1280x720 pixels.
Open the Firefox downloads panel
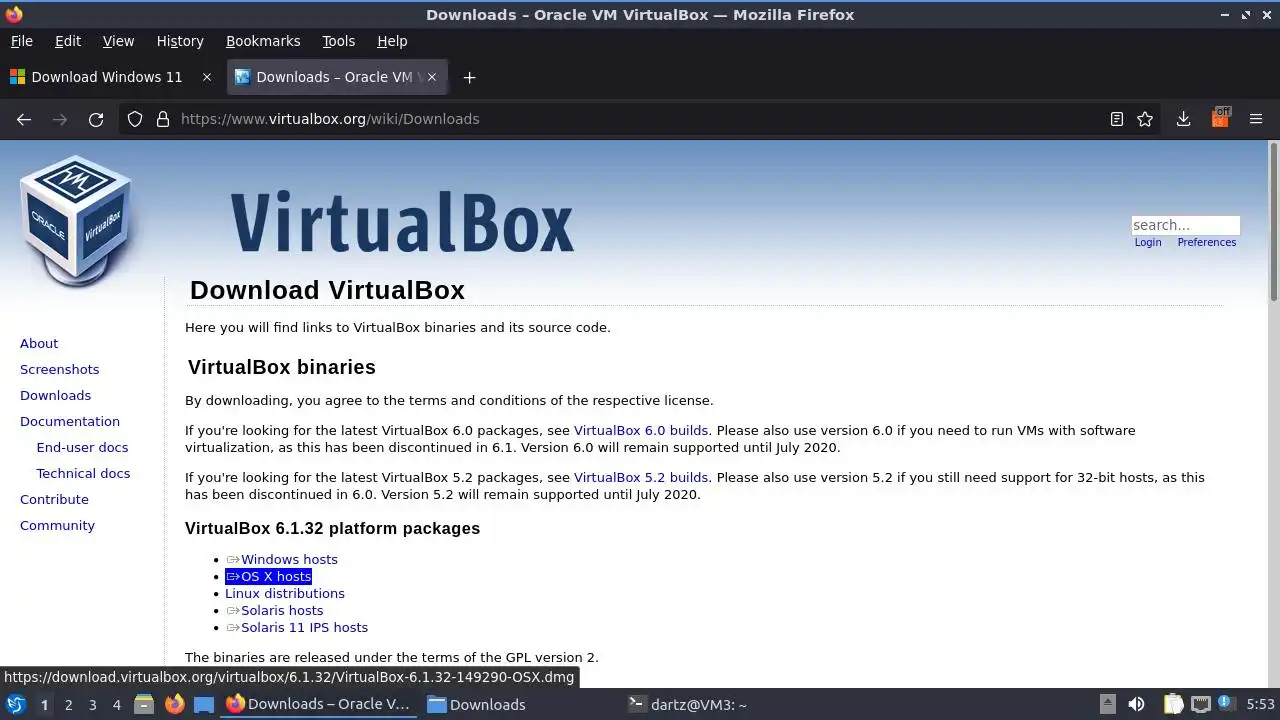tap(1183, 119)
